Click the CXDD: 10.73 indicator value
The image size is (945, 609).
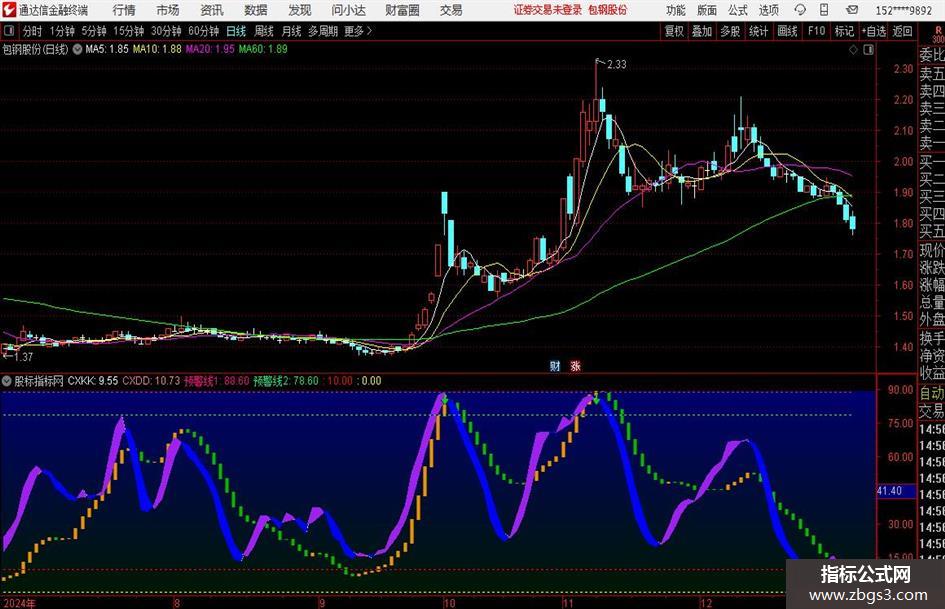(151, 381)
